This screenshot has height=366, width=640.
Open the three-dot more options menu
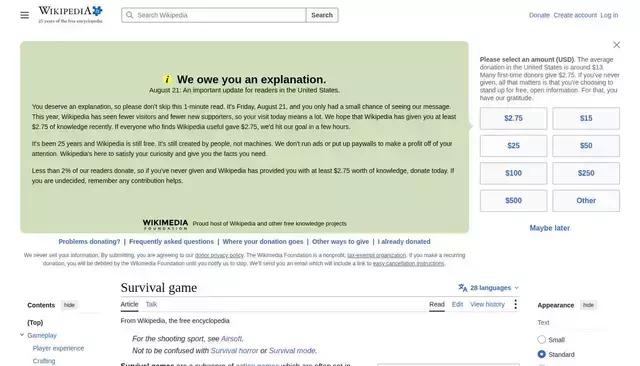coord(516,304)
